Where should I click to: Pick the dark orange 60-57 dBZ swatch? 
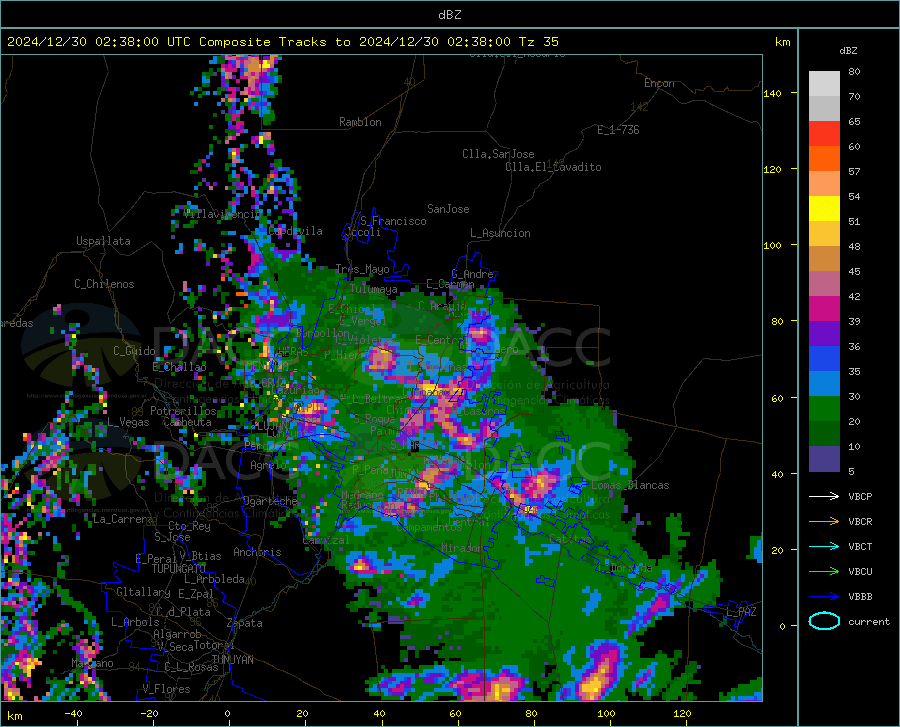coord(824,159)
